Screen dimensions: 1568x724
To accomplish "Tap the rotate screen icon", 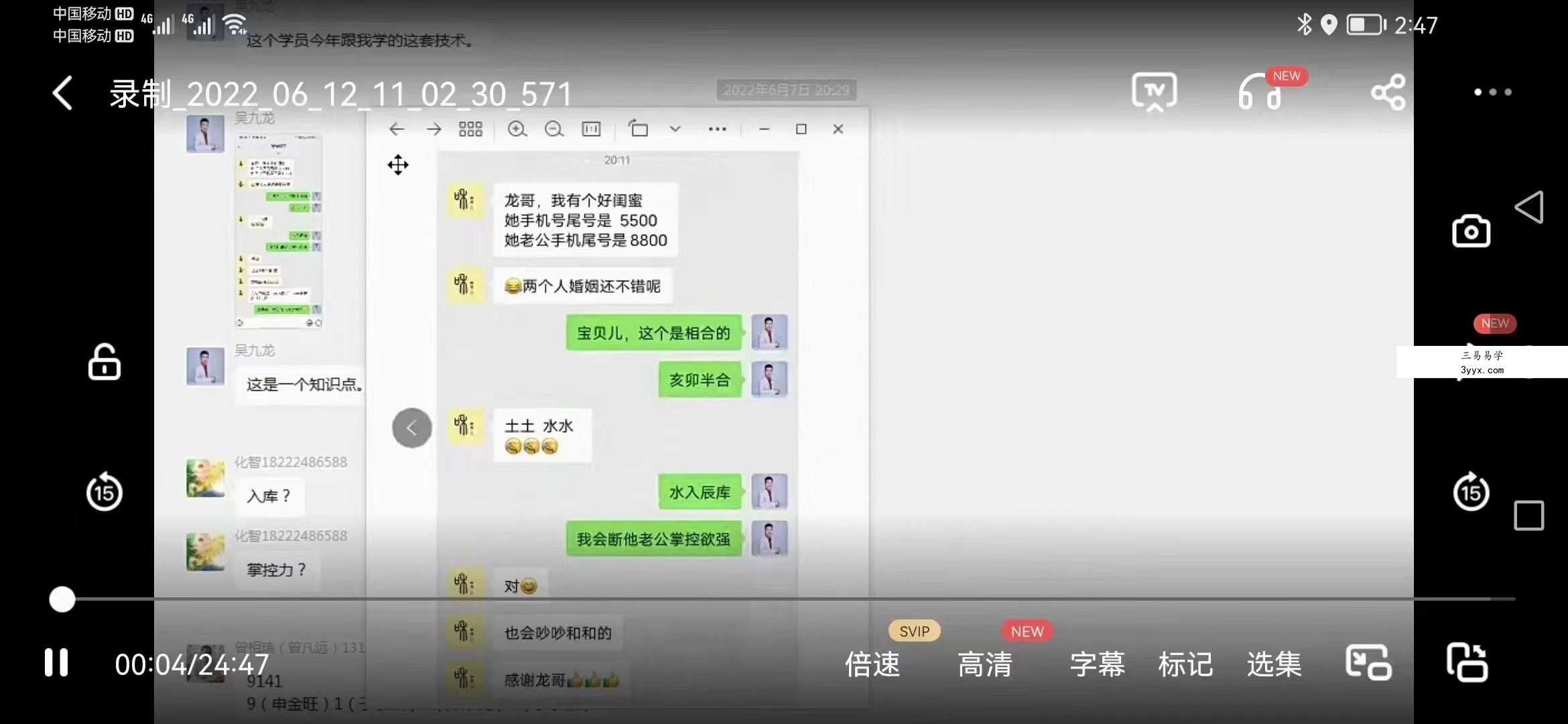I will (1467, 662).
